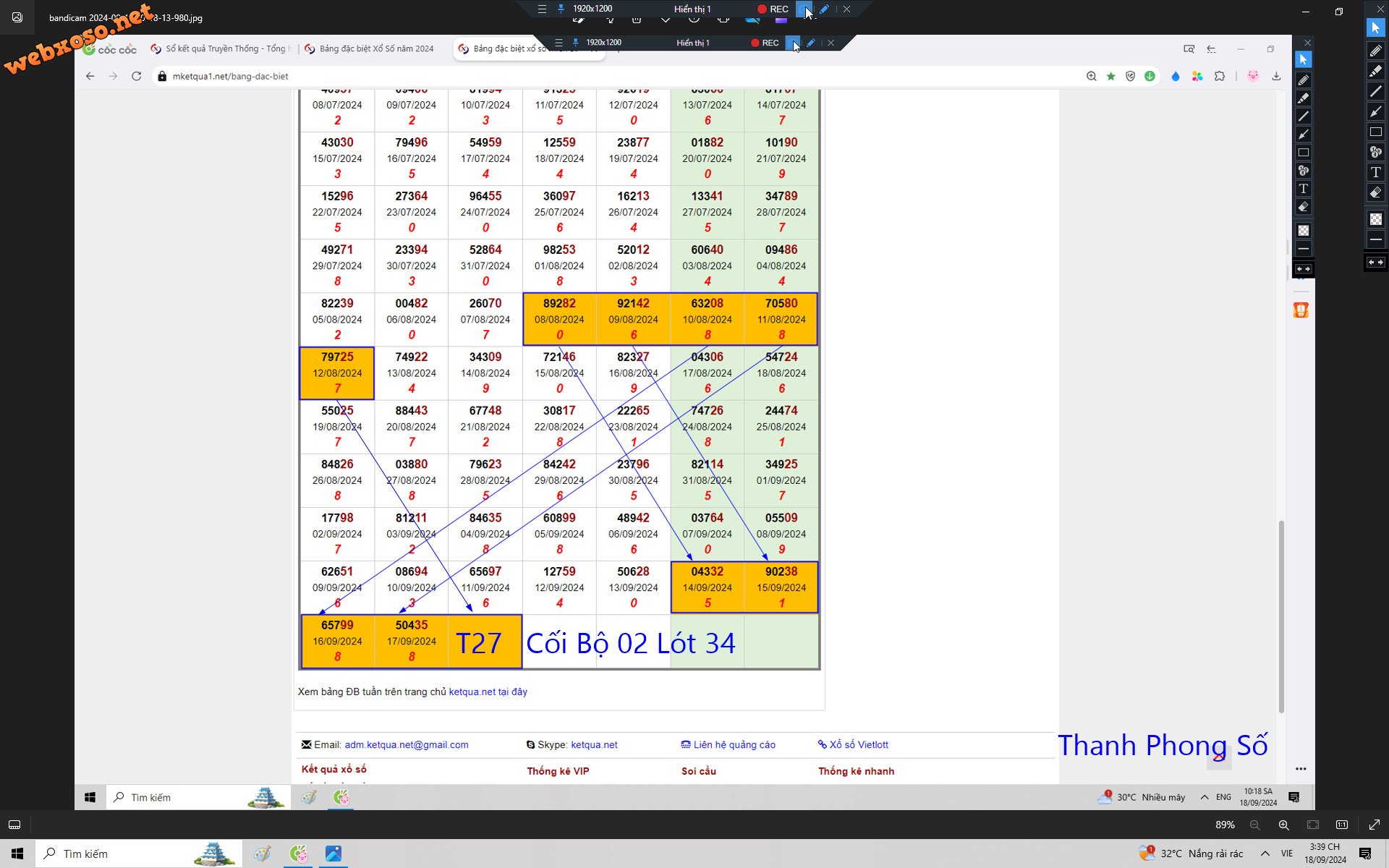Screen dimensions: 1389x868
Task: Toggle the pencil draw mode on top Bandicam bar
Action: coord(824,9)
